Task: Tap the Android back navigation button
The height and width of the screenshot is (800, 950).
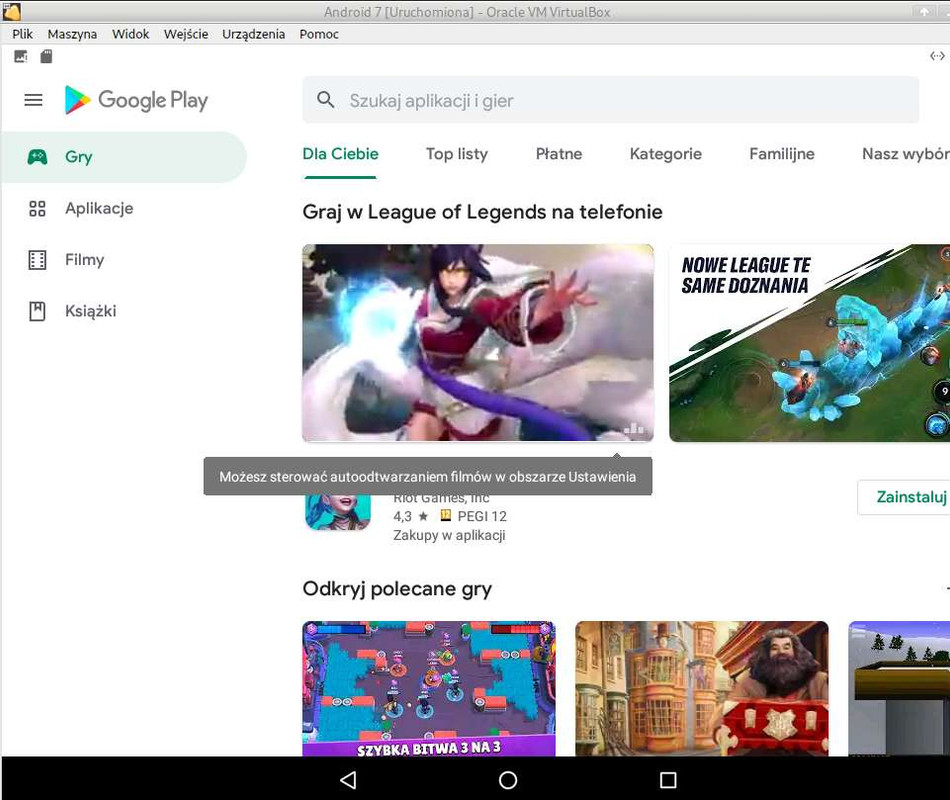Action: pos(348,780)
